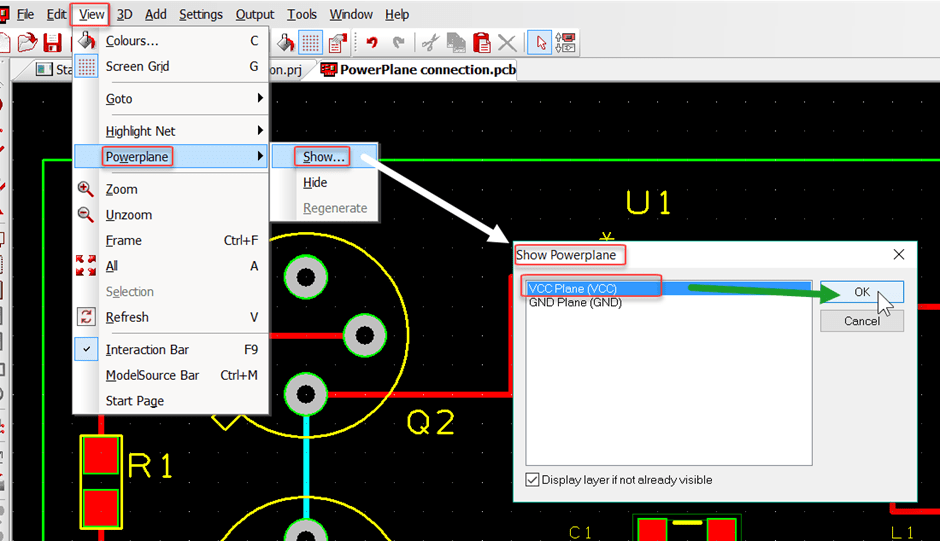Open the Edit menu
Screen dimensions: 940x541
tap(56, 14)
